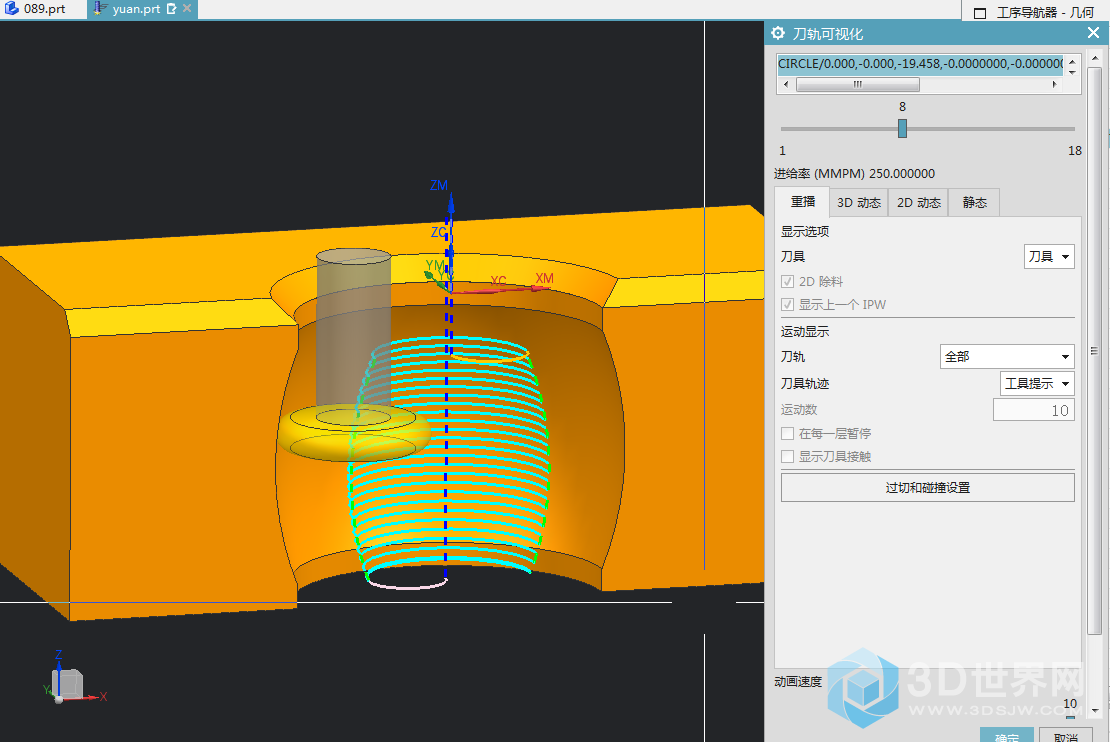1110x742 pixels.
Task: Click the XM axis label in viewport
Action: point(544,278)
